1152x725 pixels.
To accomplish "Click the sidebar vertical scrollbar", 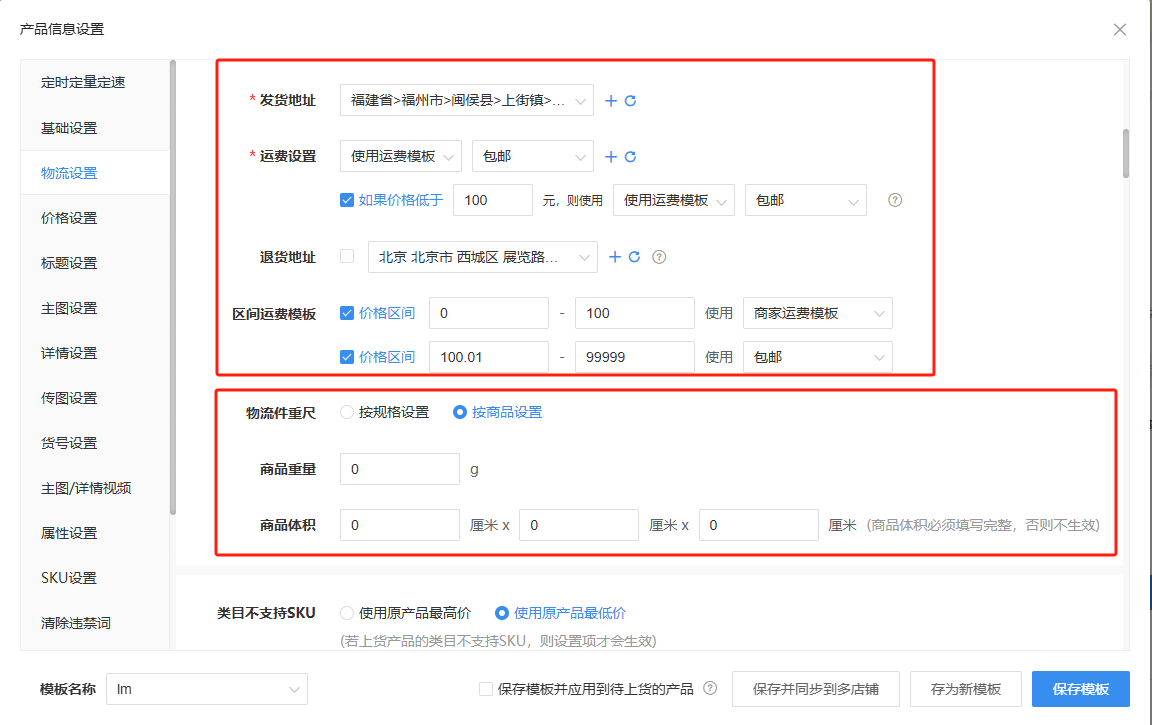I will tap(173, 287).
